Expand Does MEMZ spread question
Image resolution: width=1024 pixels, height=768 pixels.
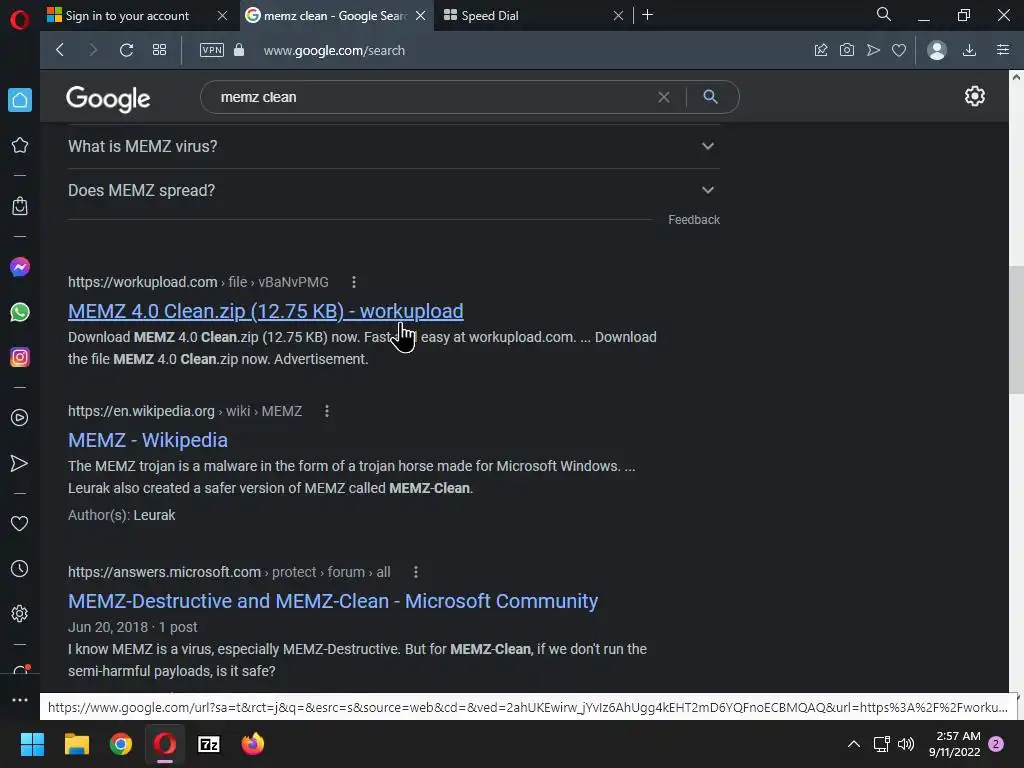[394, 191]
